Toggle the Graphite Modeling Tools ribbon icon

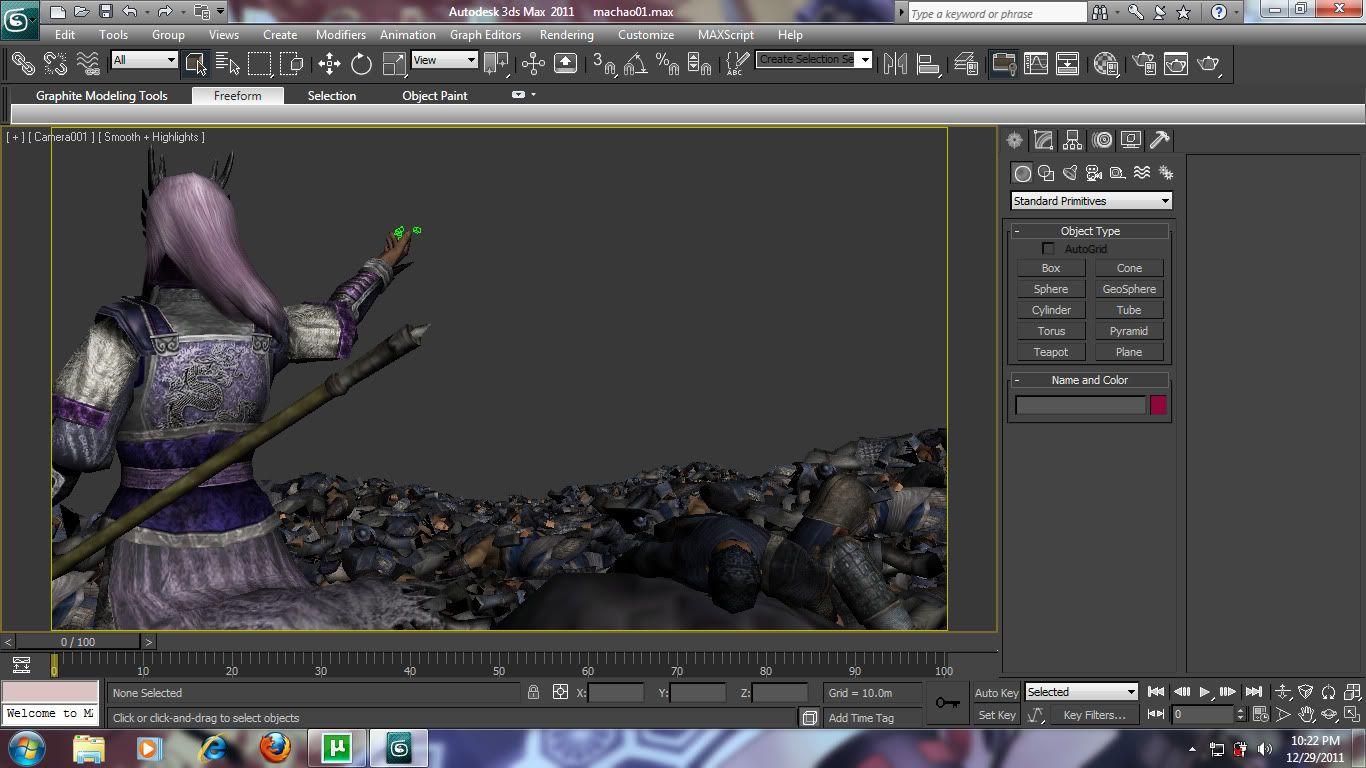coord(1003,63)
